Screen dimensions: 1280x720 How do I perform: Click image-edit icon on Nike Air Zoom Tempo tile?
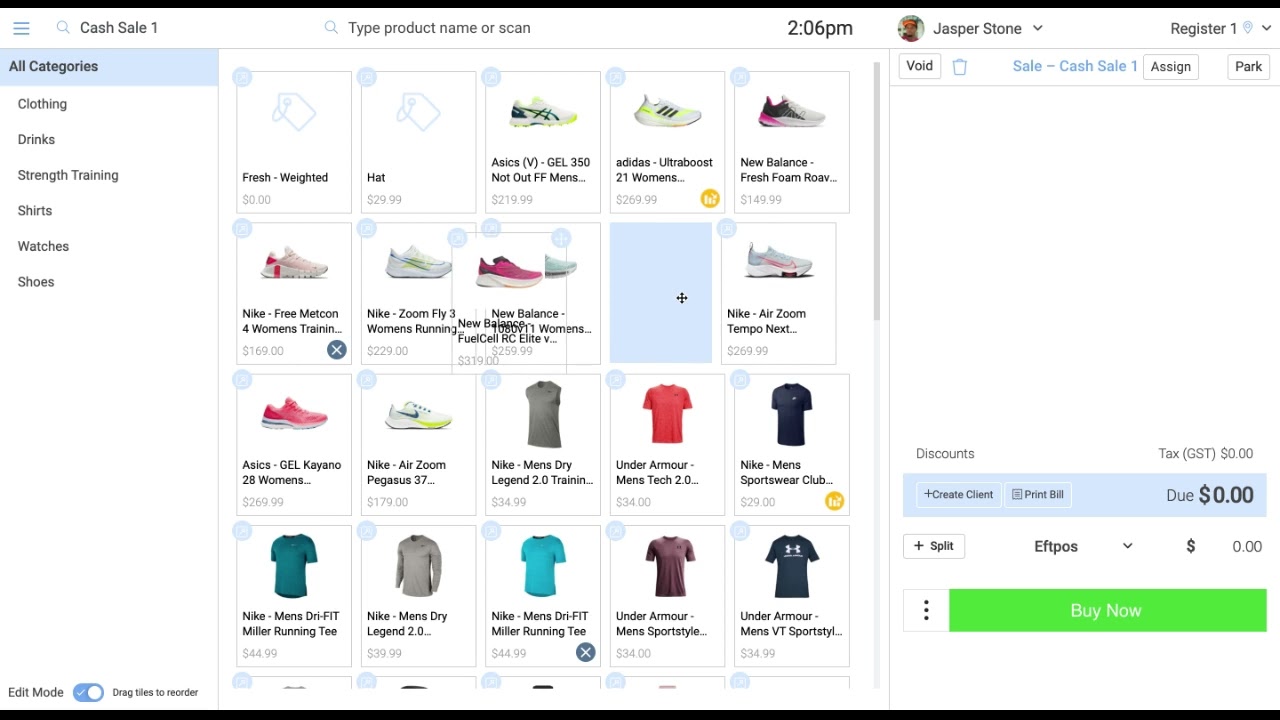click(727, 229)
